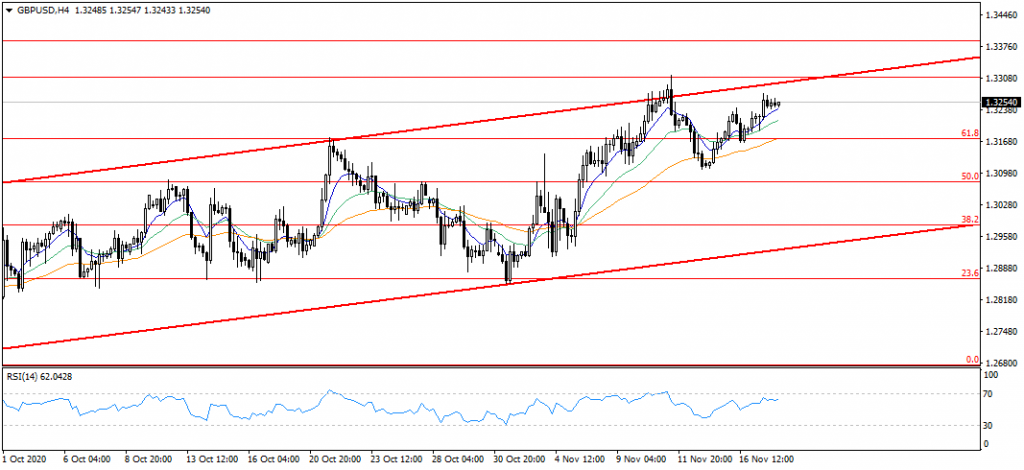Select the 38.2 Fibonacci level label
Image resolution: width=1024 pixels, height=470 pixels.
pyautogui.click(x=968, y=219)
